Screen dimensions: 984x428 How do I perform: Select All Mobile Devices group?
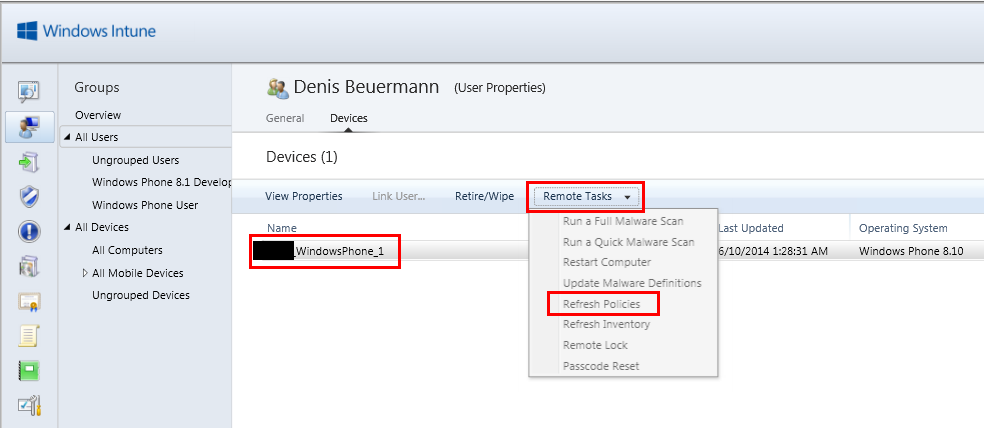(137, 273)
